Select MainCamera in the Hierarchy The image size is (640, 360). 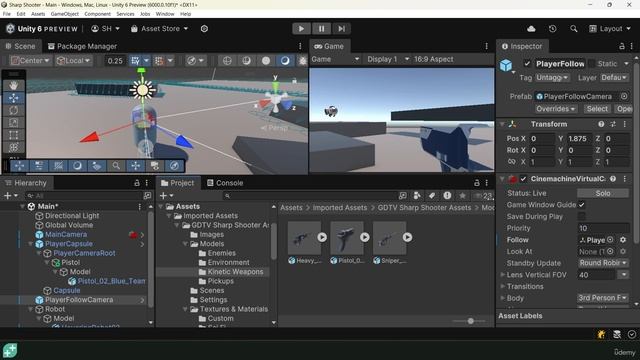pyautogui.click(x=66, y=234)
